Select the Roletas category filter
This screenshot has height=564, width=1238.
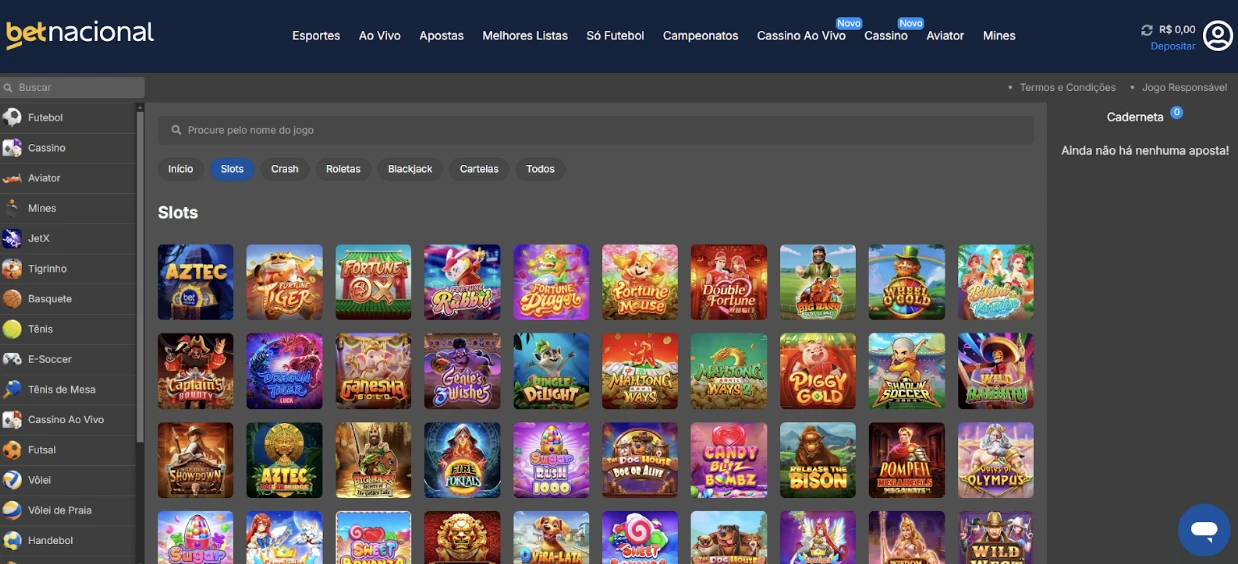pos(343,169)
